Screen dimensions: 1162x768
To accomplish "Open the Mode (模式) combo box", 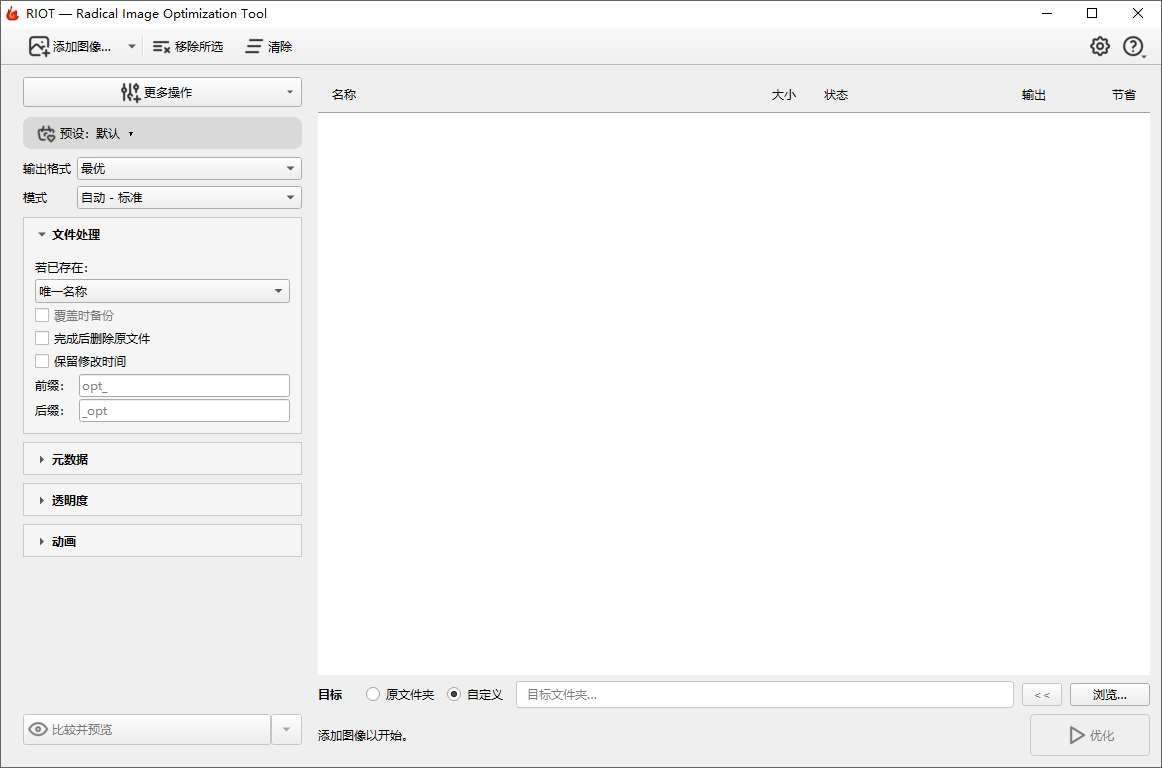I will (189, 197).
